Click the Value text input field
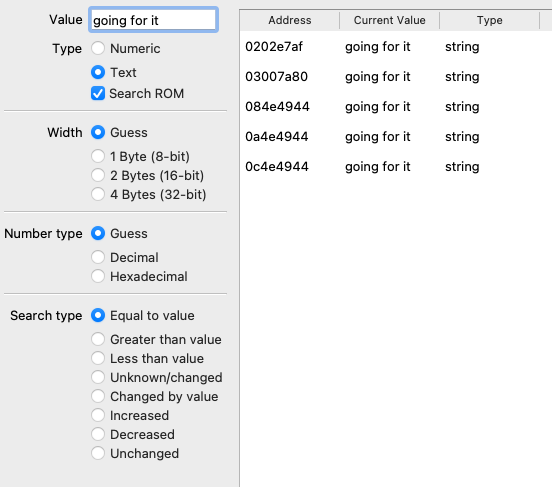This screenshot has height=487, width=552. tap(153, 20)
